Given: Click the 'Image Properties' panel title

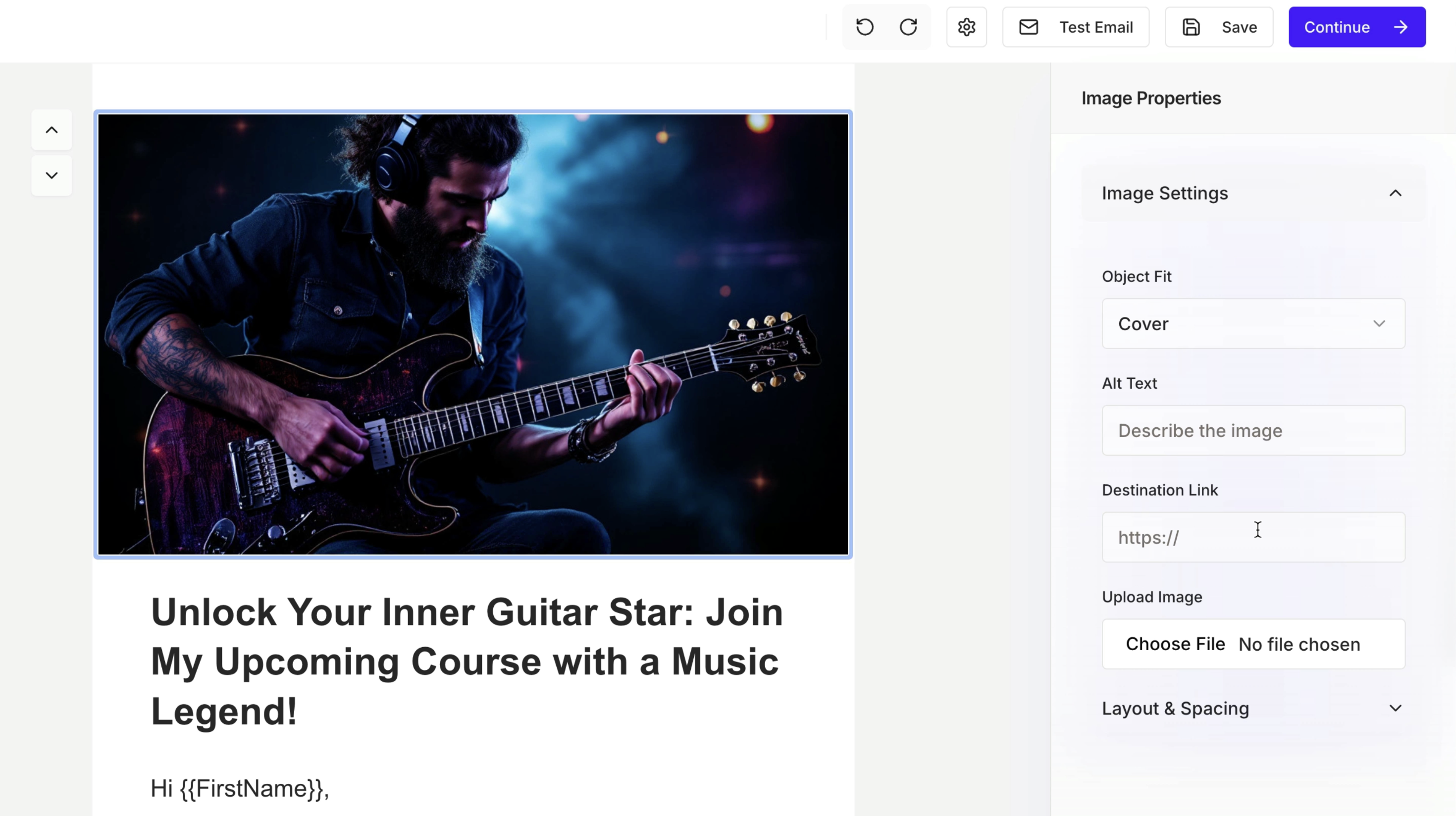Looking at the screenshot, I should point(1151,99).
